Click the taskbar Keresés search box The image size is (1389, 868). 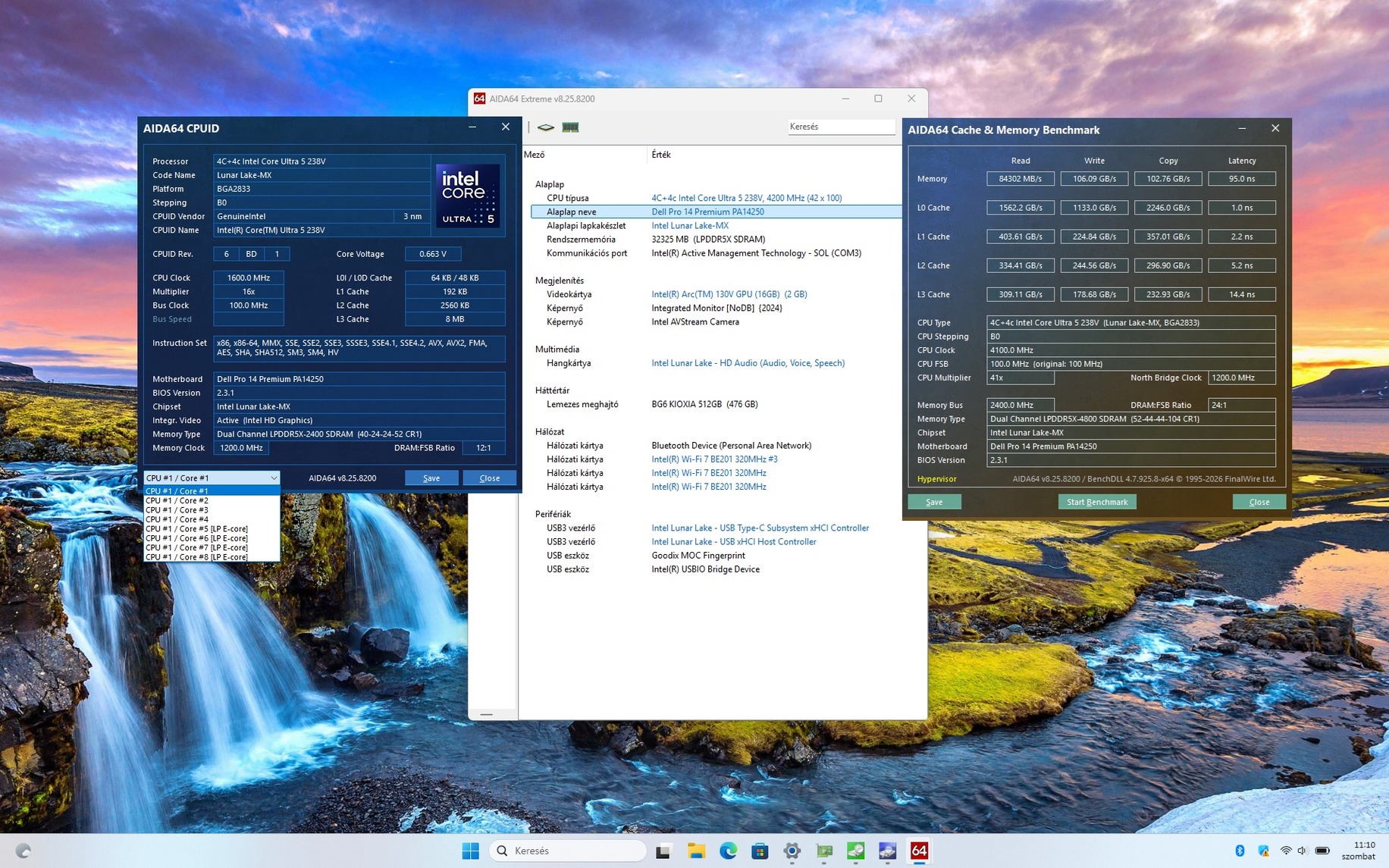(x=569, y=851)
